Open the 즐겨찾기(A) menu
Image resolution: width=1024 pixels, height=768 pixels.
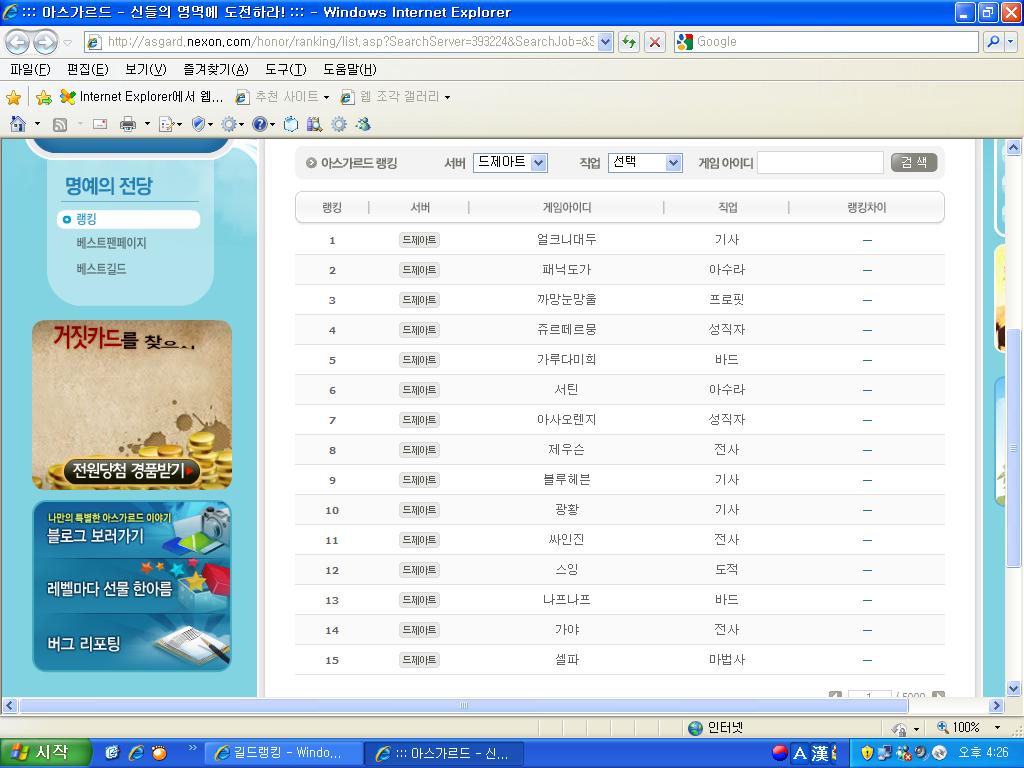click(x=215, y=69)
